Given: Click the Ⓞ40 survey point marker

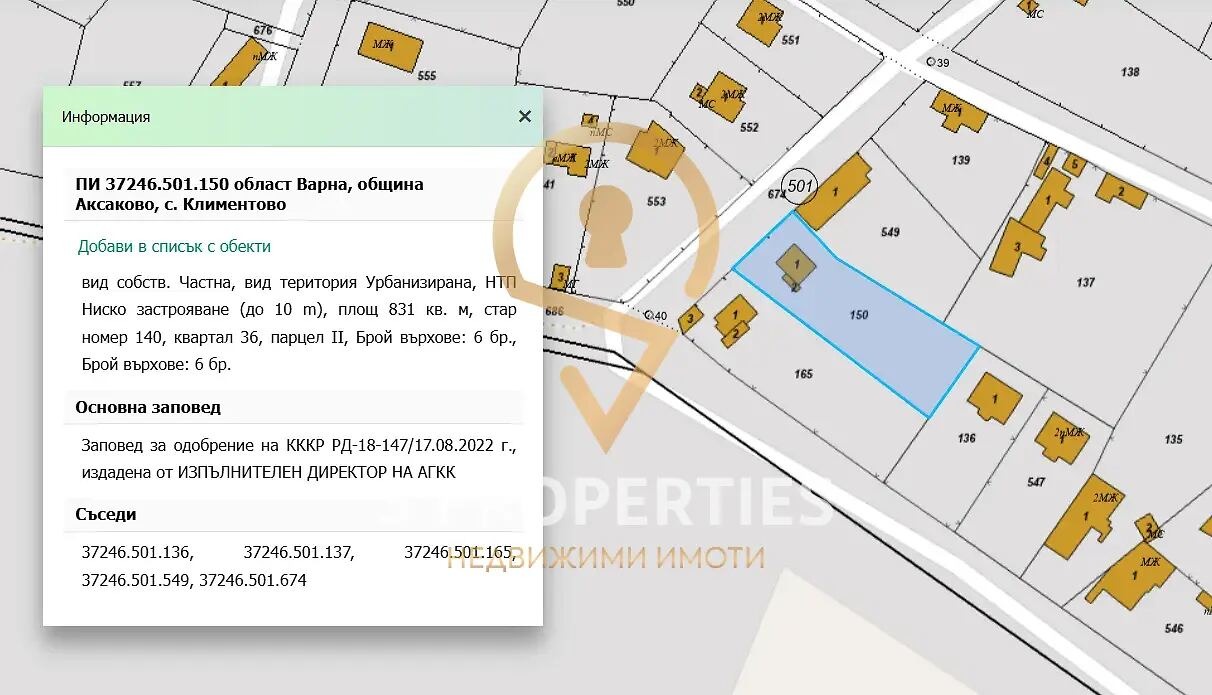Looking at the screenshot, I should (x=650, y=314).
